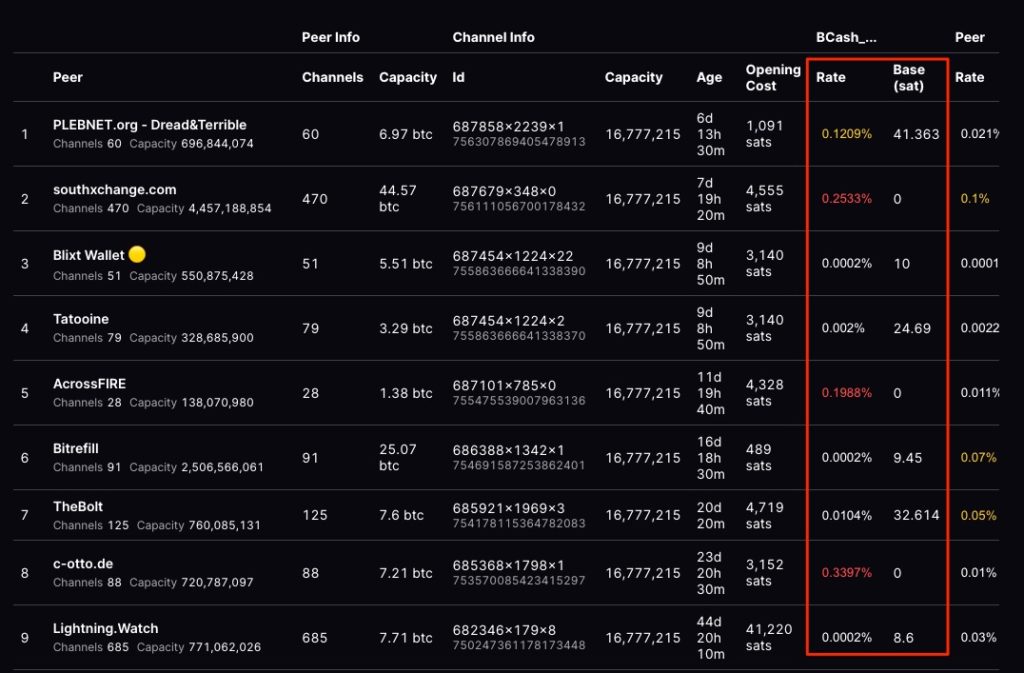Click age 6d 13h 30m
The width and height of the screenshot is (1024, 673).
(x=711, y=134)
